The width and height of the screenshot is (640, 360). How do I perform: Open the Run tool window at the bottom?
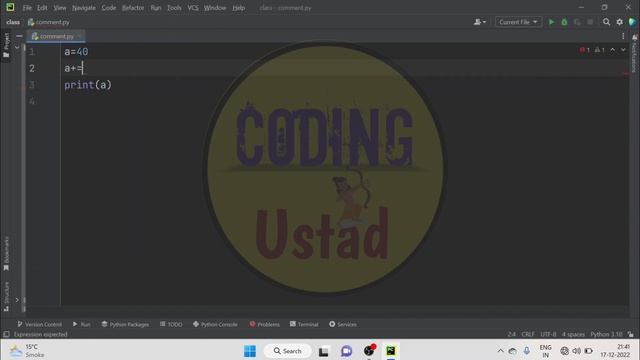click(x=82, y=324)
